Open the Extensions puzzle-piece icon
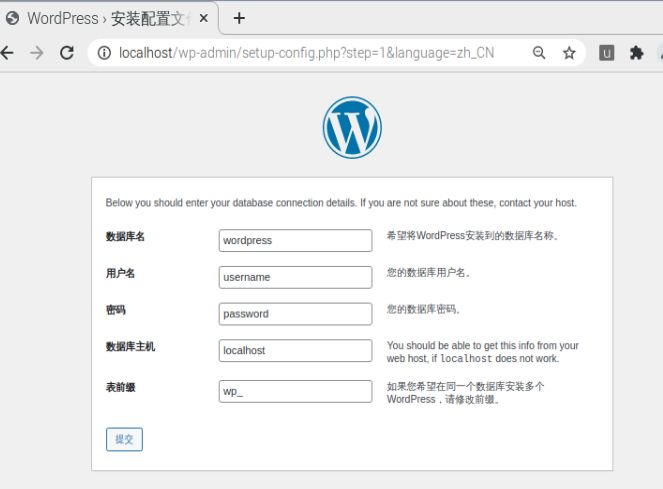The width and height of the screenshot is (663, 489). (636, 53)
